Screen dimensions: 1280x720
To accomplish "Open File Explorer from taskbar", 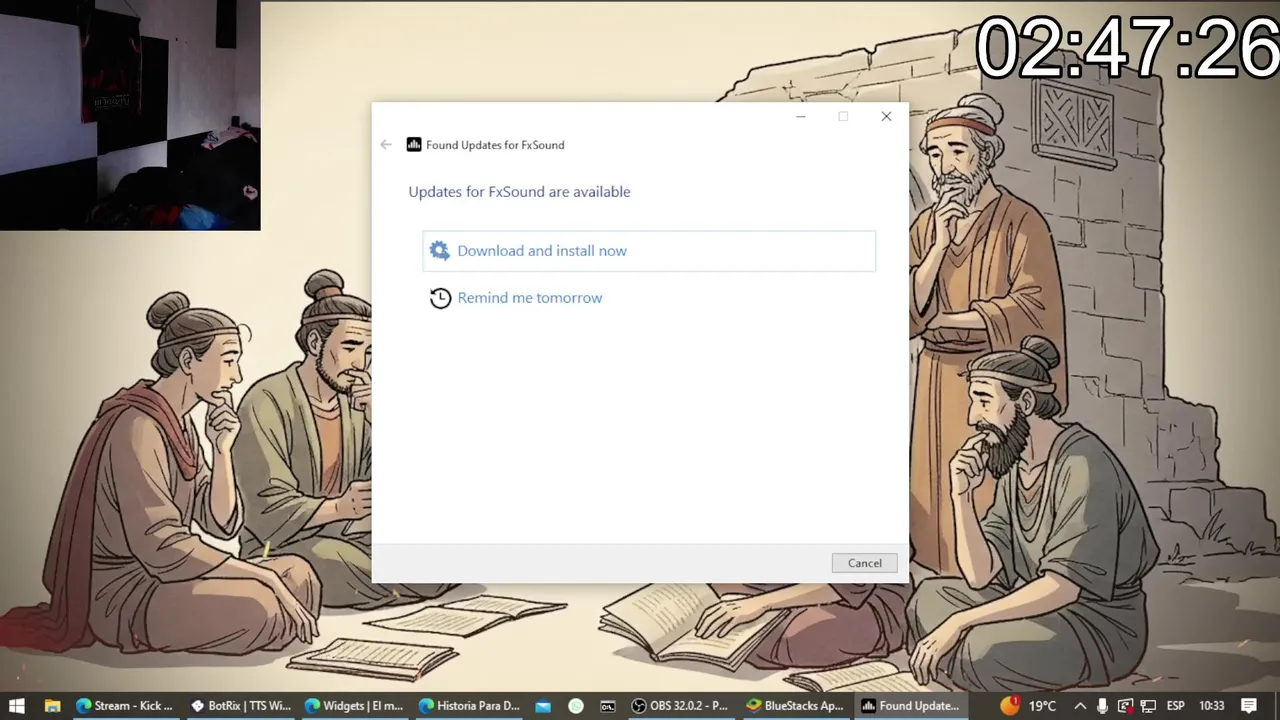I will 52,706.
